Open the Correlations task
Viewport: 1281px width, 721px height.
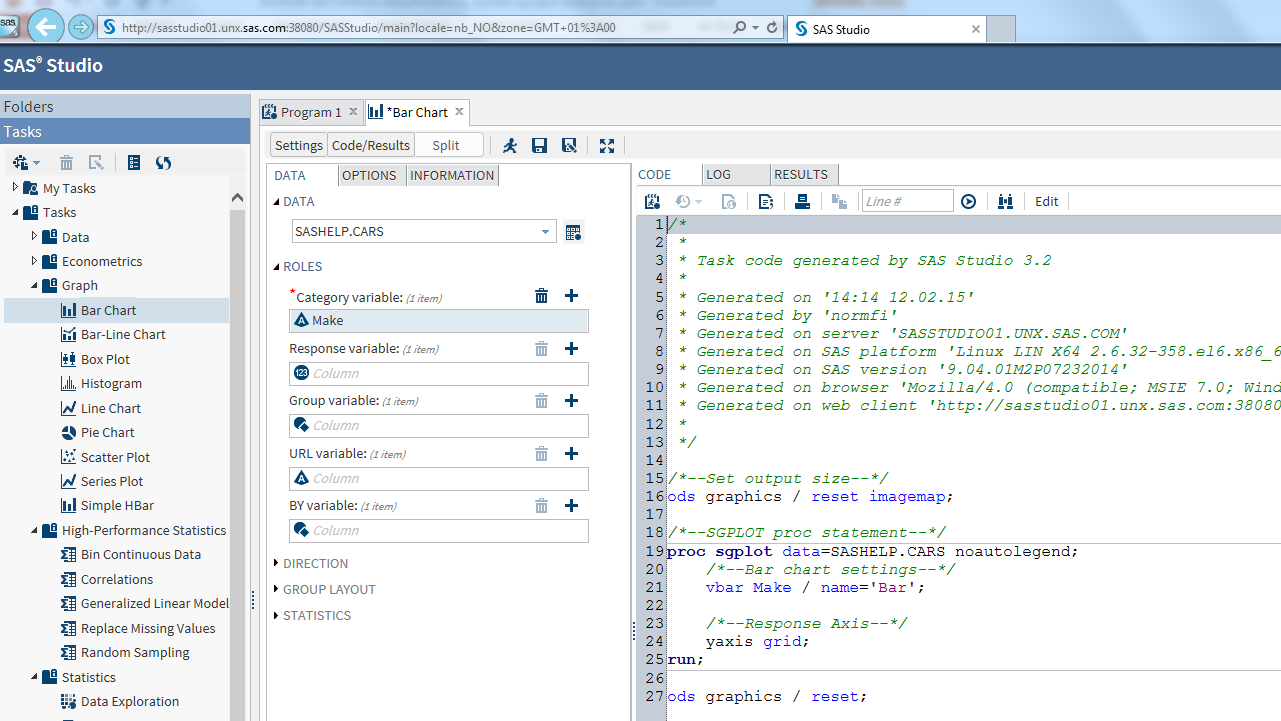point(117,579)
